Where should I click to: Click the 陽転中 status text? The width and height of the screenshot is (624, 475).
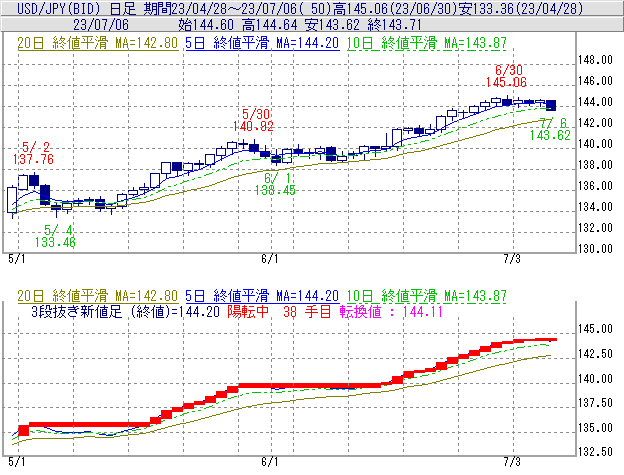pyautogui.click(x=248, y=311)
